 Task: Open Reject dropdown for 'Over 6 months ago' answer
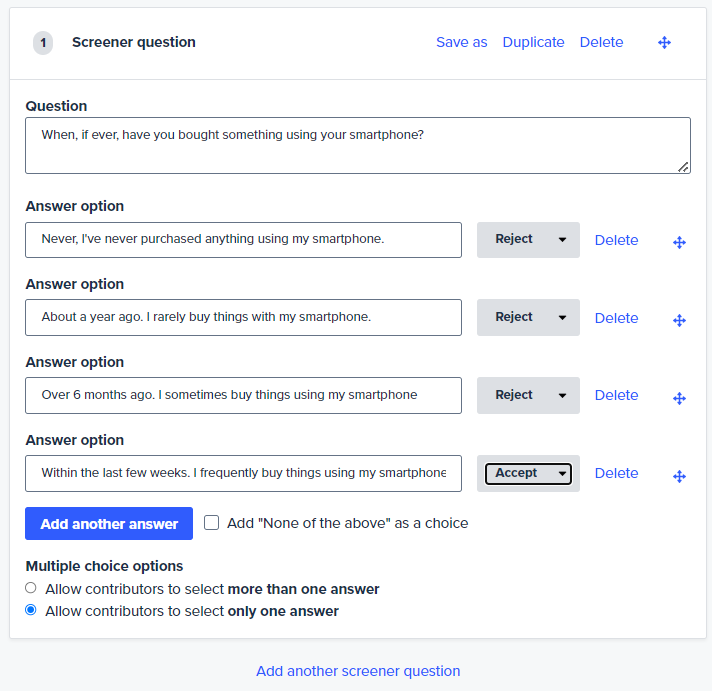(x=528, y=395)
